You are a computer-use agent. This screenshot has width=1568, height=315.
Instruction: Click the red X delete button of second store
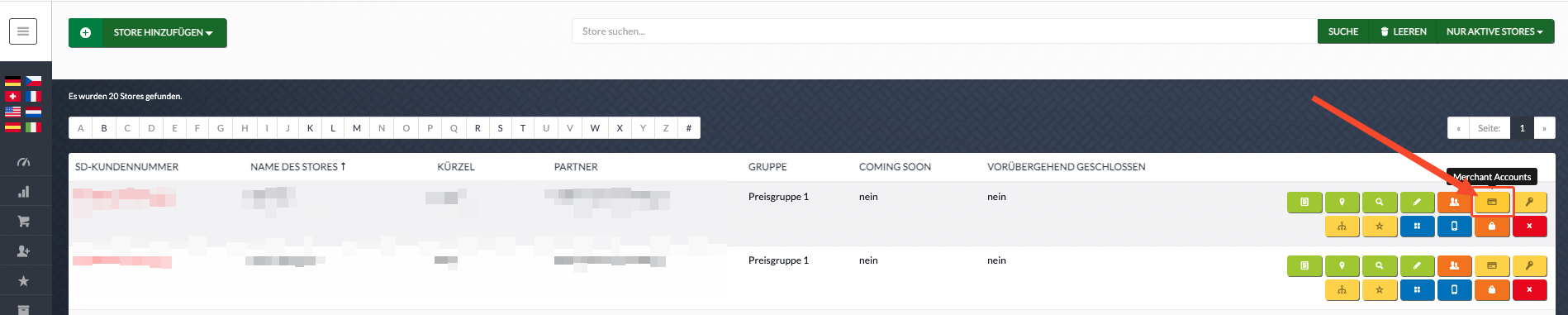pyautogui.click(x=1529, y=289)
